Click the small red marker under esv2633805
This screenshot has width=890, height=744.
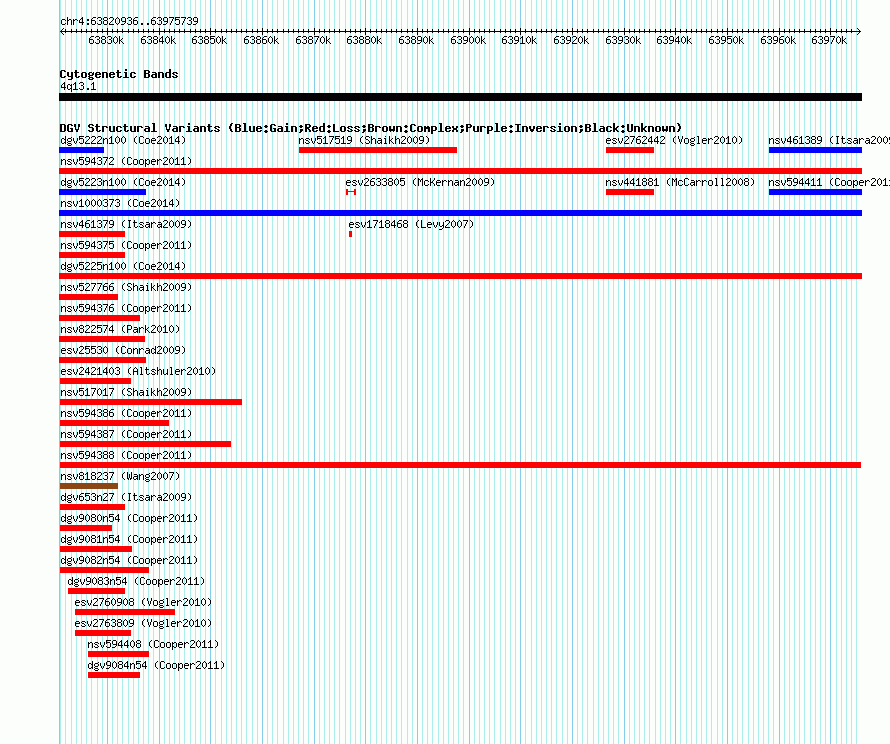[351, 192]
